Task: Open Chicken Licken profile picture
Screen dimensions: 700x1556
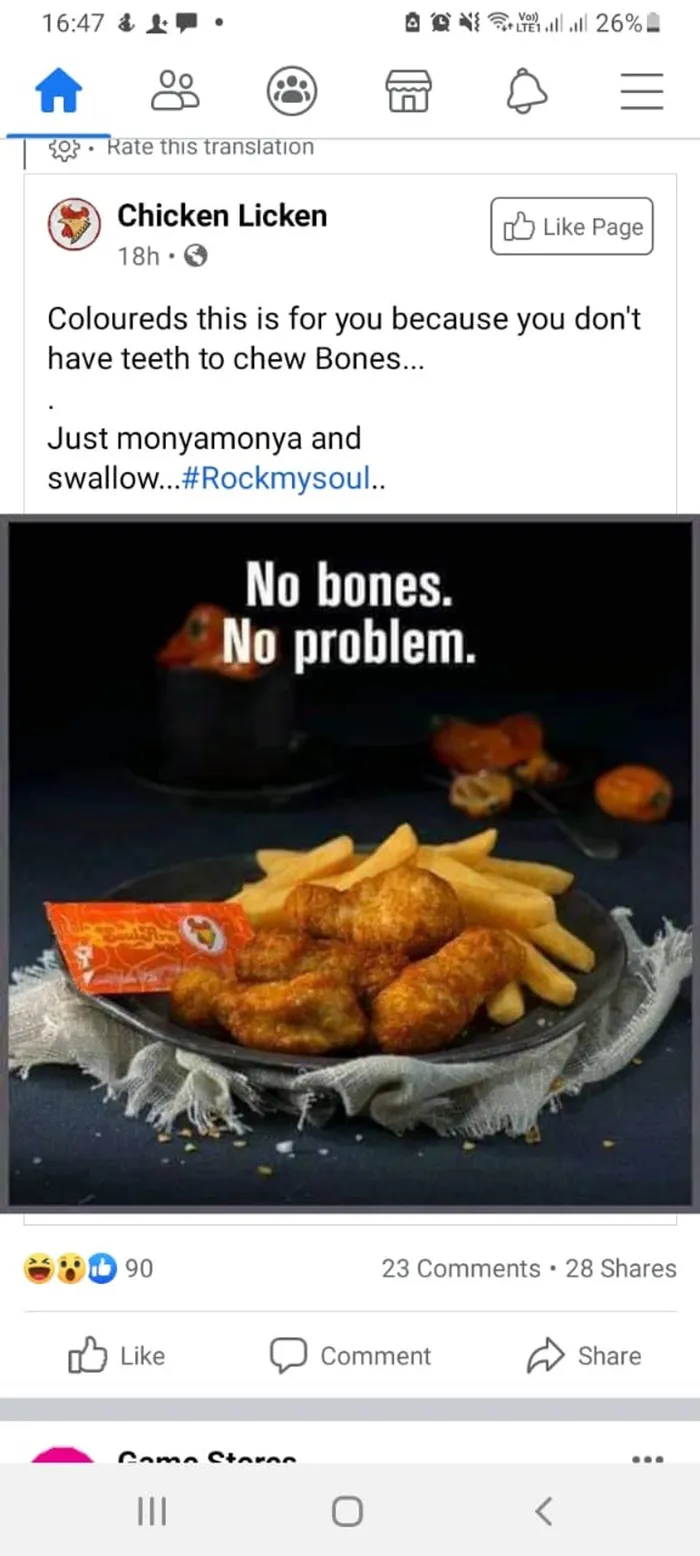Action: [x=75, y=225]
